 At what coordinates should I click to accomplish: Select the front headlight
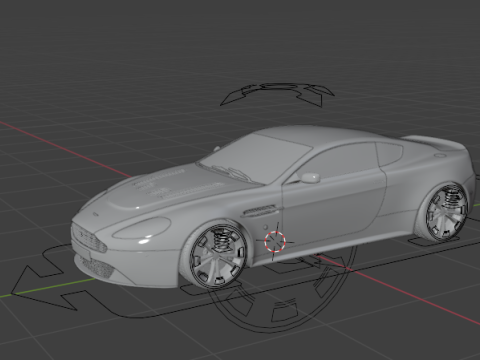click(x=142, y=228)
